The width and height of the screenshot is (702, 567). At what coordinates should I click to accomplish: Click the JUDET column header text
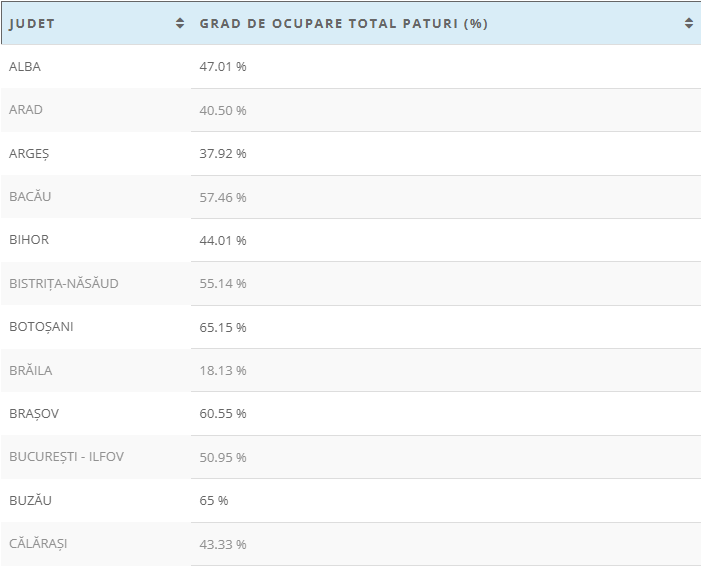coord(32,24)
